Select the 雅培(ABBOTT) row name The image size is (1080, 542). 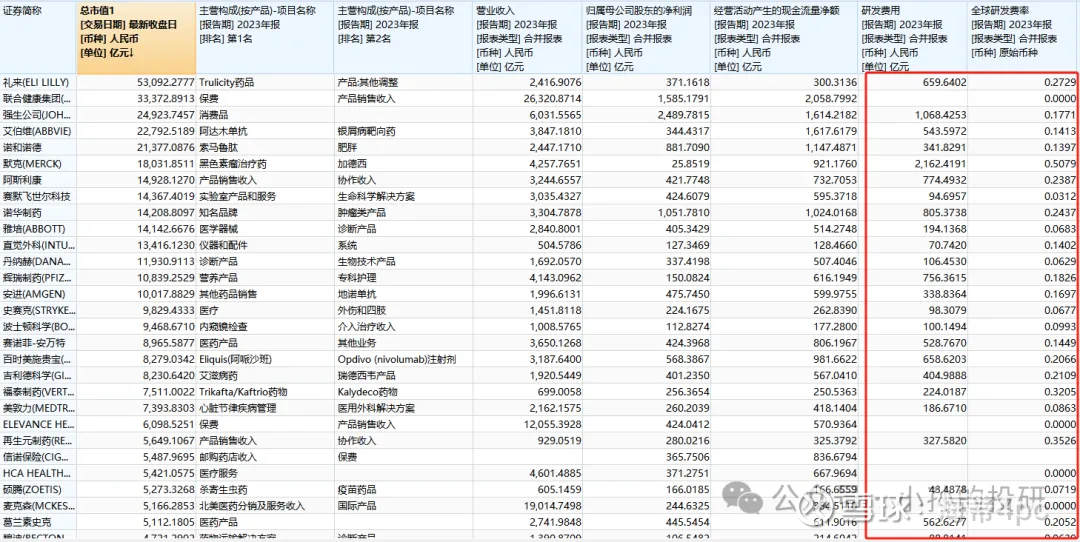[34, 229]
